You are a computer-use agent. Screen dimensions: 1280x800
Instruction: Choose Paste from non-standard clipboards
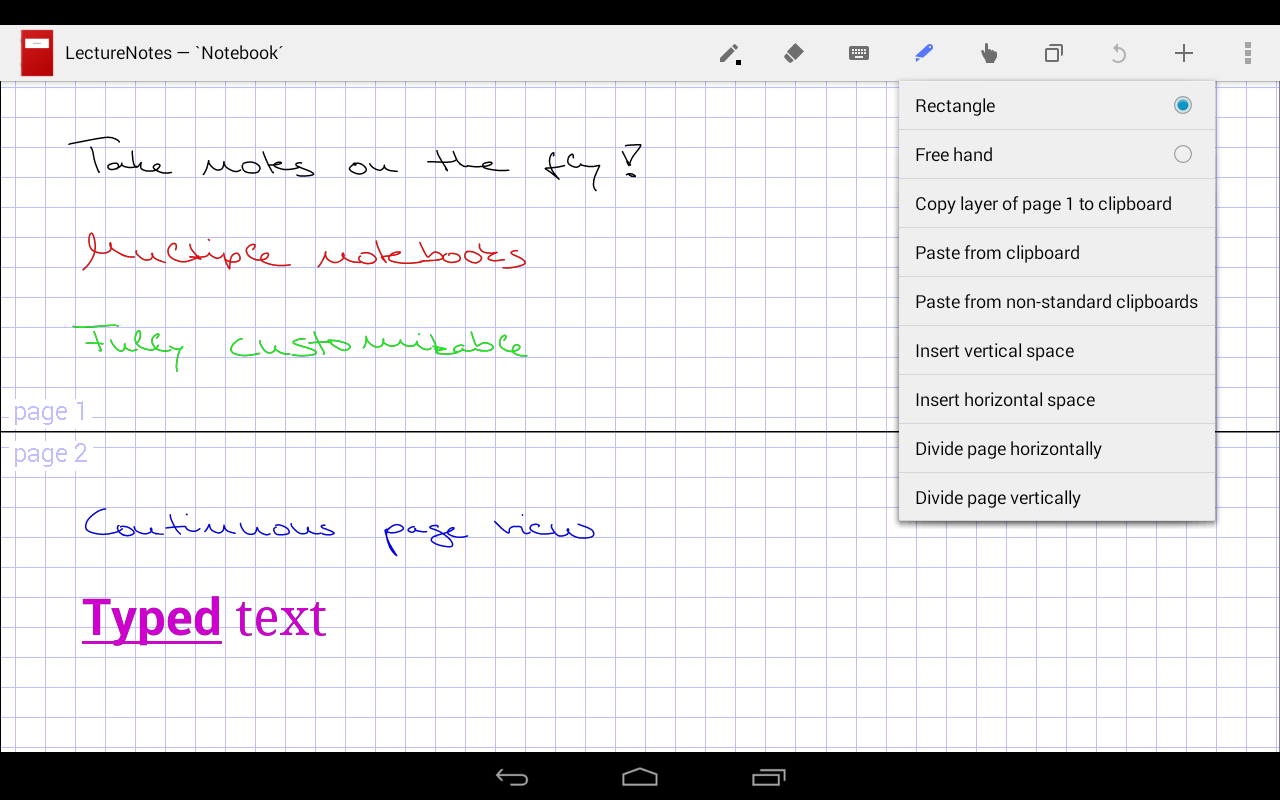[x=1056, y=301]
